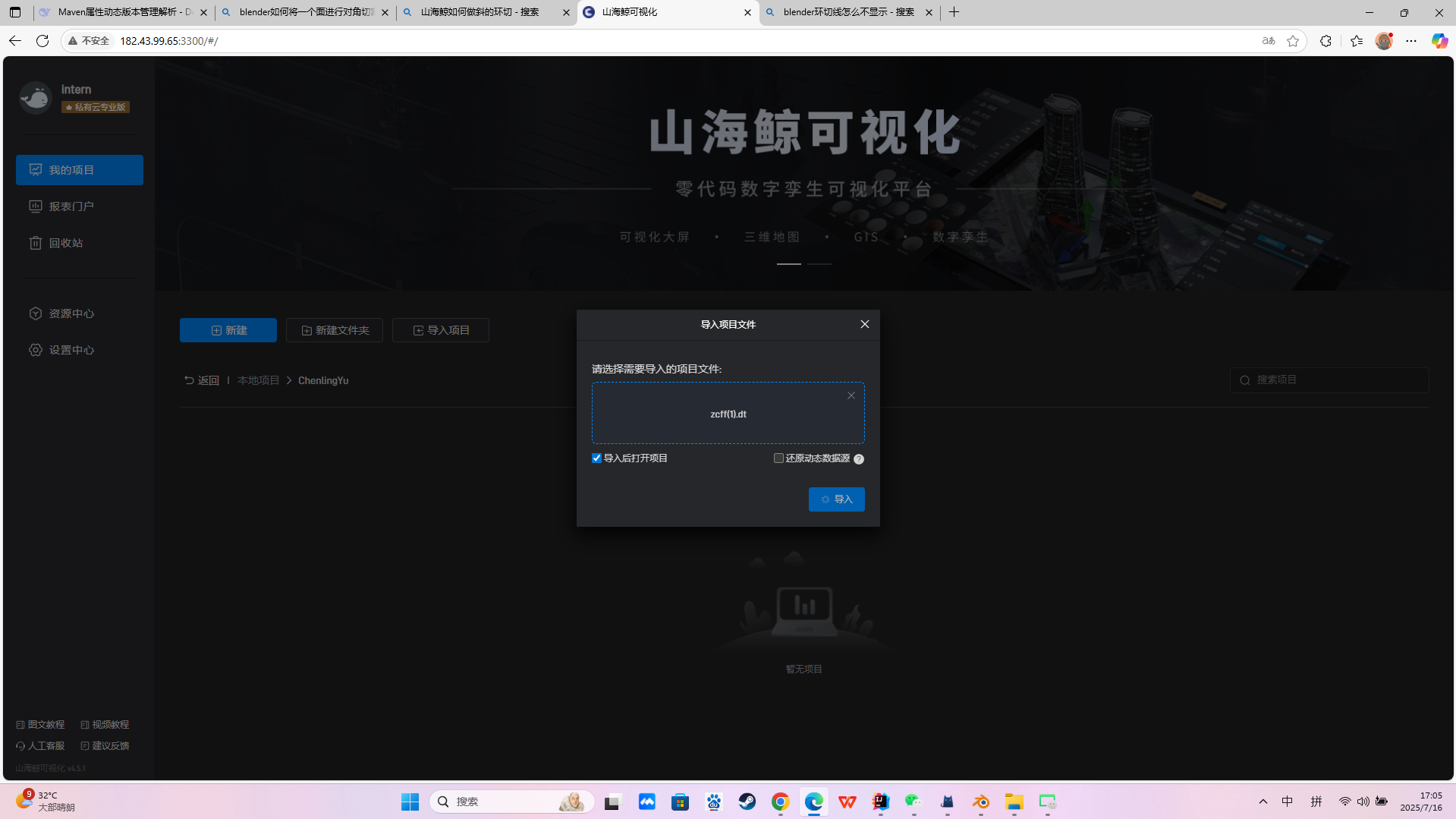This screenshot has height=819, width=1456.
Task: Open the weather widget 32°C
Action: [47, 801]
